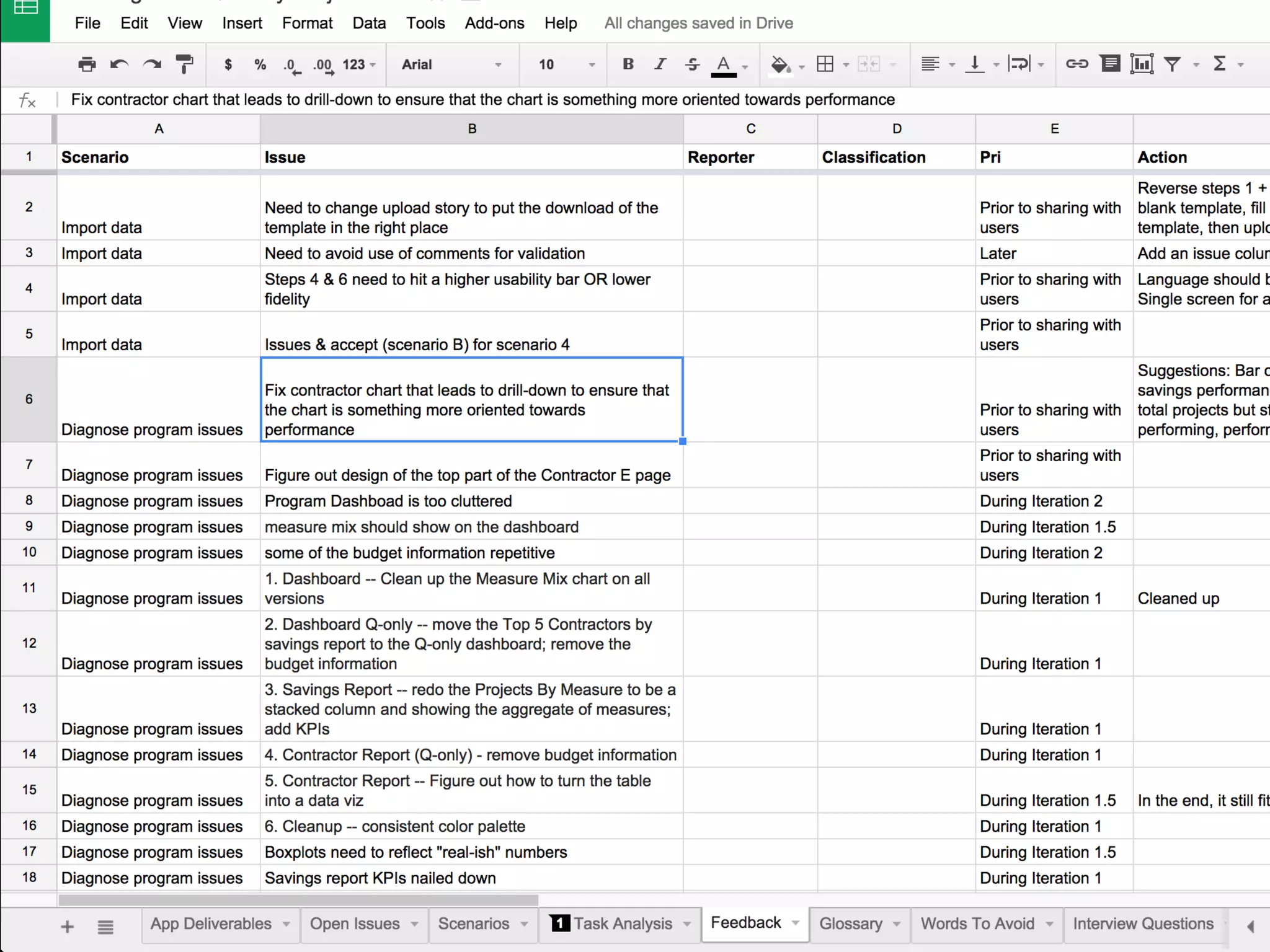
Task: Toggle bold formatting
Action: (628, 64)
